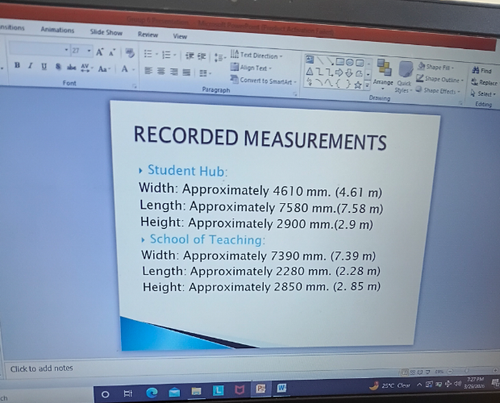500x403 pixels.
Task: Select the Down Arrow shape
Action: click(x=349, y=73)
